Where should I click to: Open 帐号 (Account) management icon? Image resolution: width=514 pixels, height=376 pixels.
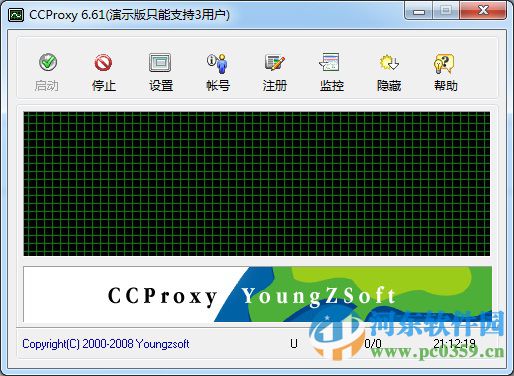point(217,63)
